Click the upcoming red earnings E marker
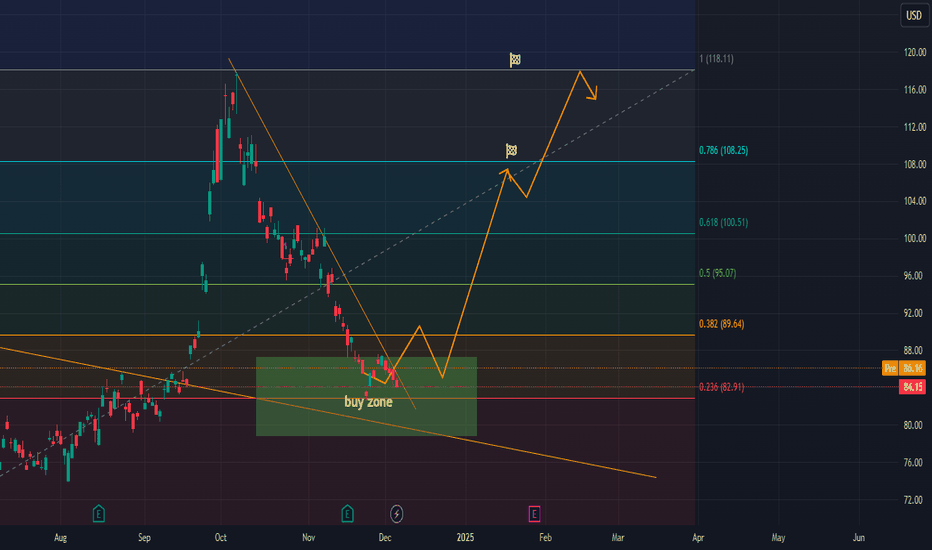This screenshot has height=550, width=932. (x=534, y=514)
